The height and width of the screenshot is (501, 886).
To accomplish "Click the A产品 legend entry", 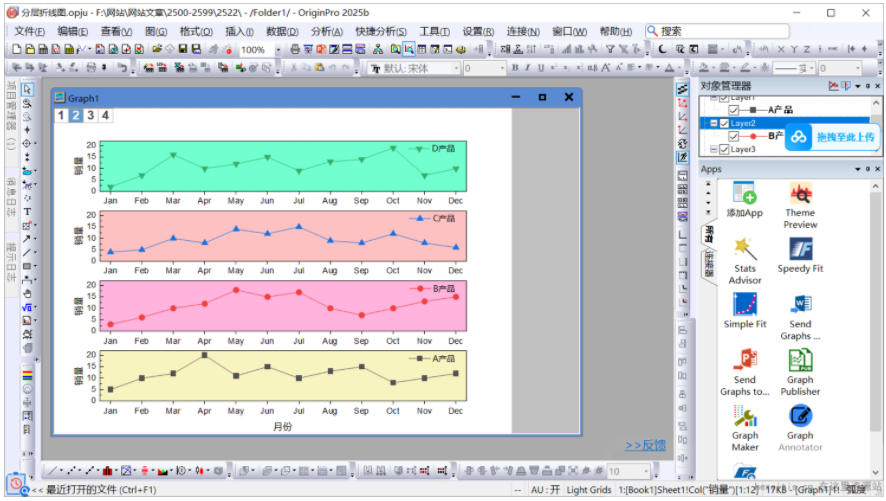I will coord(433,358).
